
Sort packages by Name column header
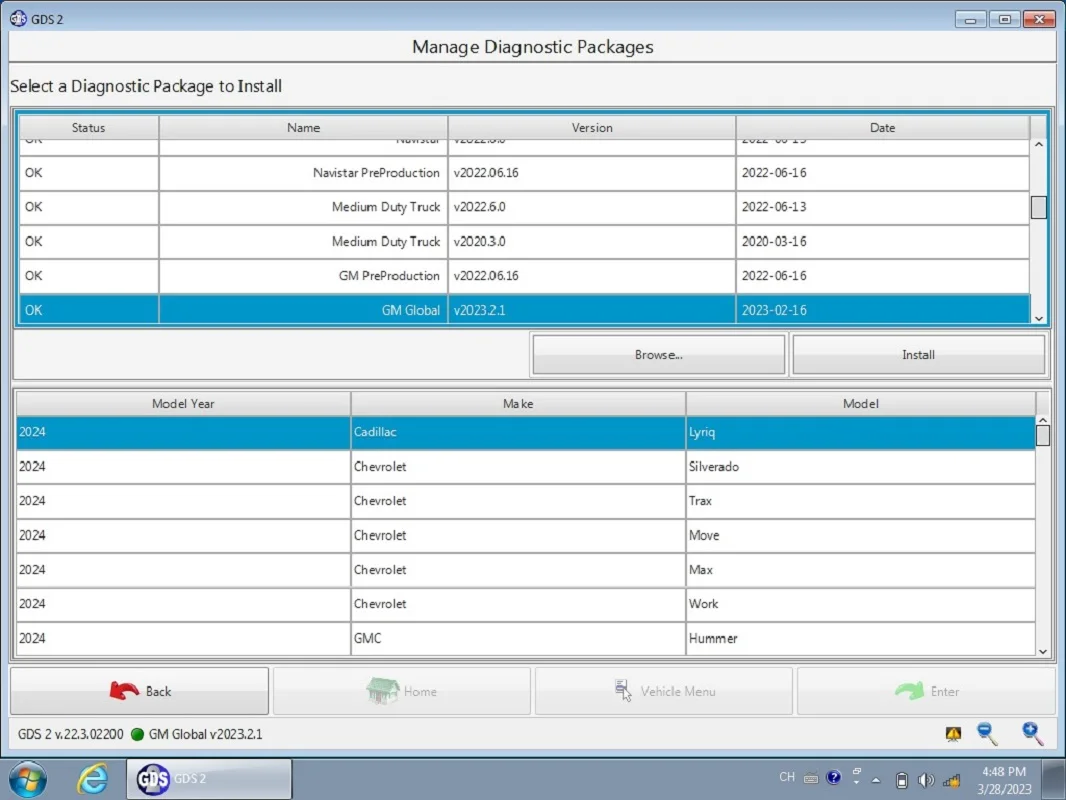303,128
